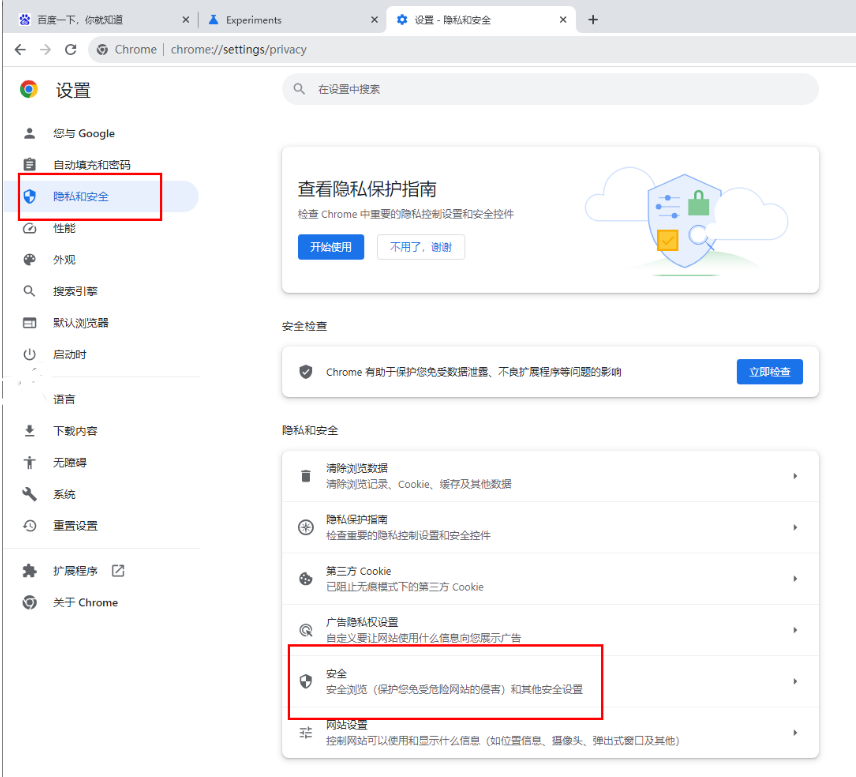Click the accessibility icon for 无障碍
Viewport: 856px width, 777px height.
pyautogui.click(x=29, y=462)
